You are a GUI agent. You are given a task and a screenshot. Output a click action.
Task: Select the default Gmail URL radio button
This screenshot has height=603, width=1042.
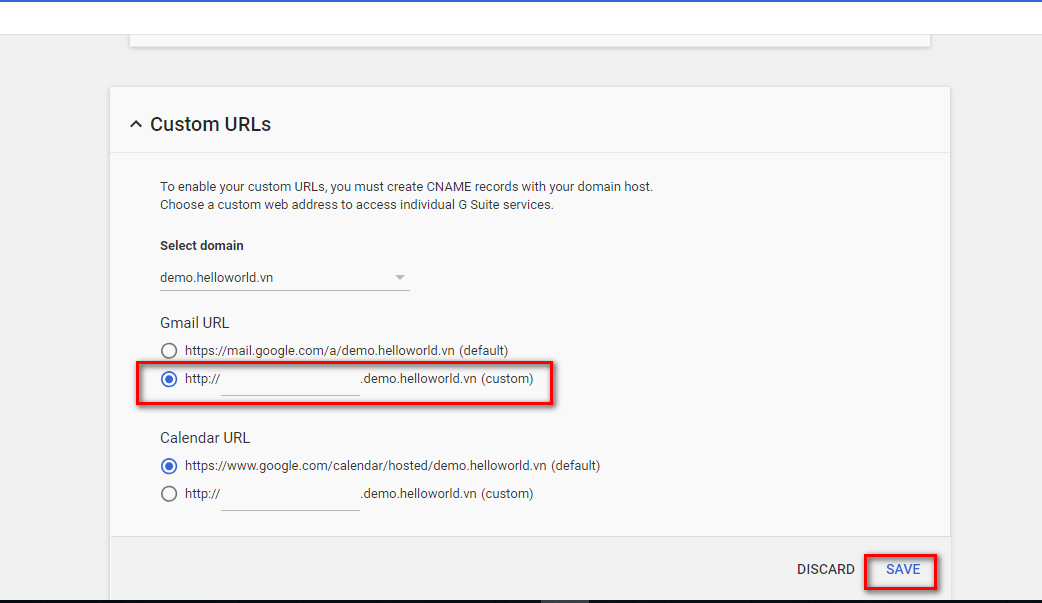click(x=169, y=351)
